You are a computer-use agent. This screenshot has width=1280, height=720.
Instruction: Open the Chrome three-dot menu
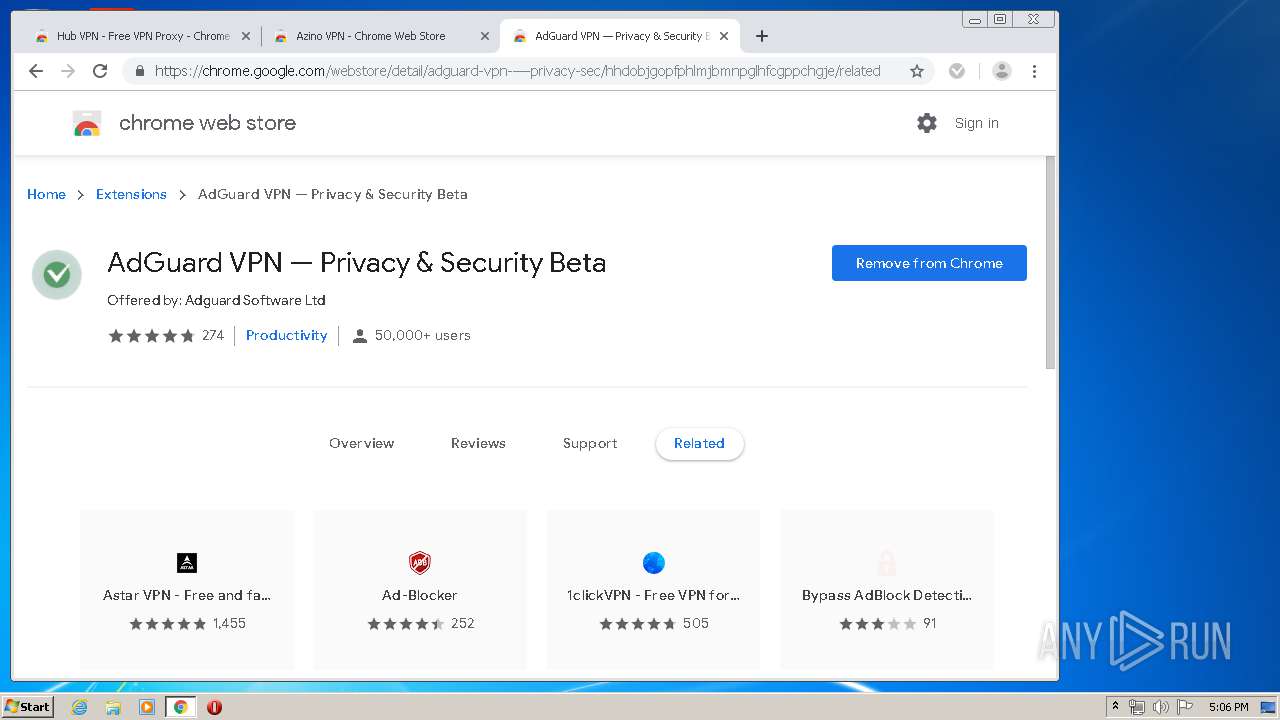coord(1034,71)
